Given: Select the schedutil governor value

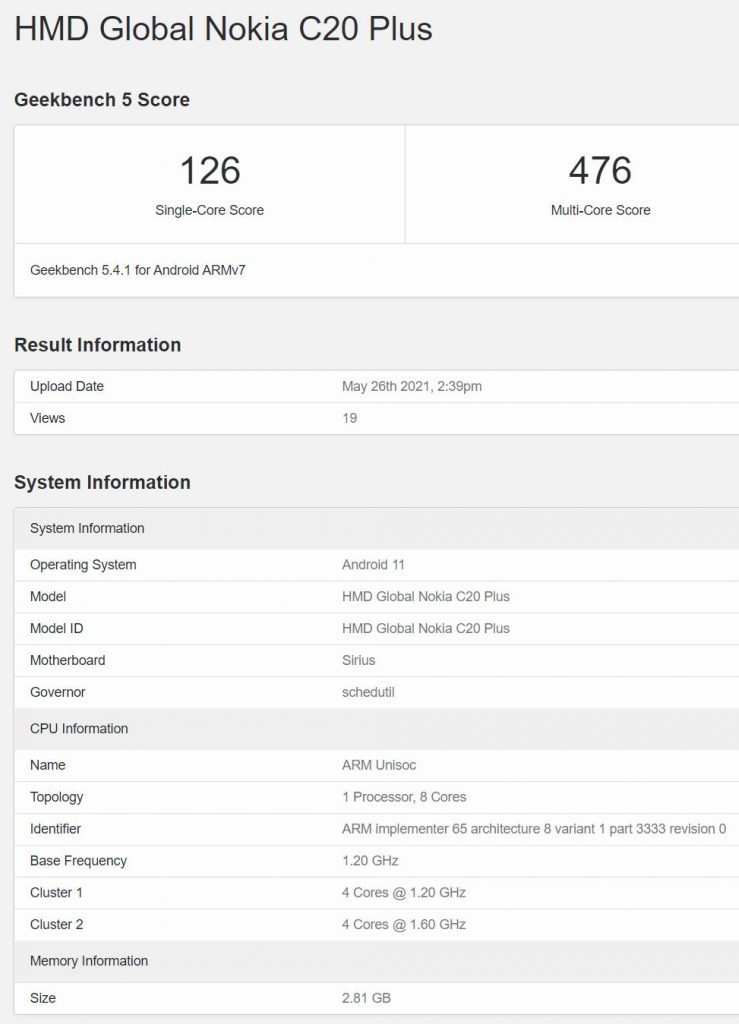Looking at the screenshot, I should point(368,693).
